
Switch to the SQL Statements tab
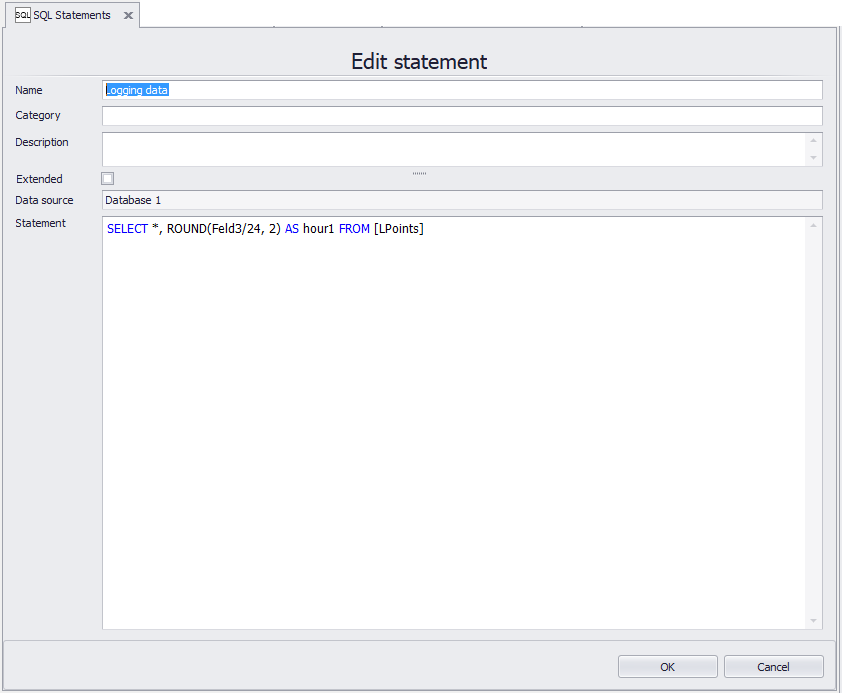[x=72, y=15]
